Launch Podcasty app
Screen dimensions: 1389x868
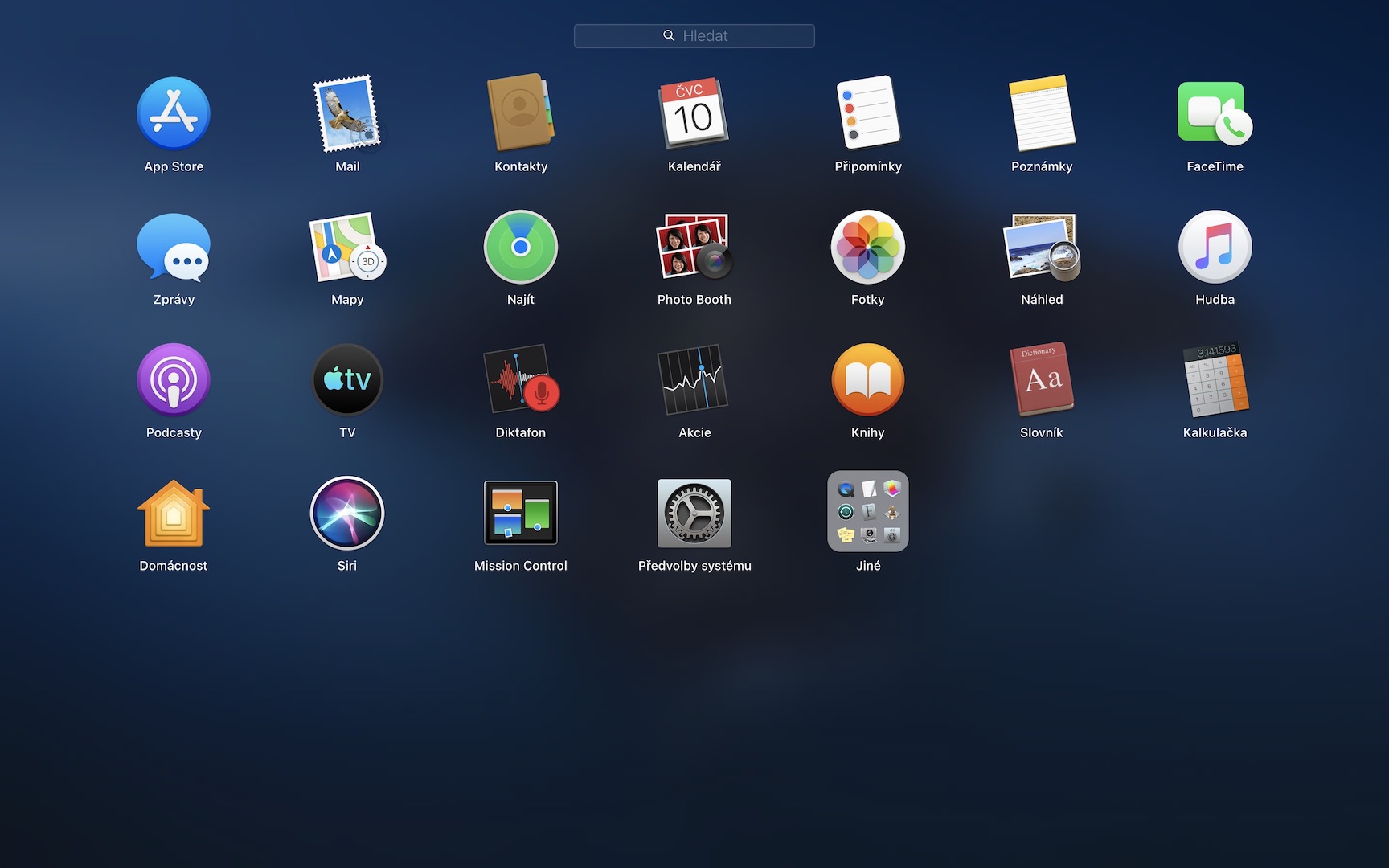tap(174, 380)
